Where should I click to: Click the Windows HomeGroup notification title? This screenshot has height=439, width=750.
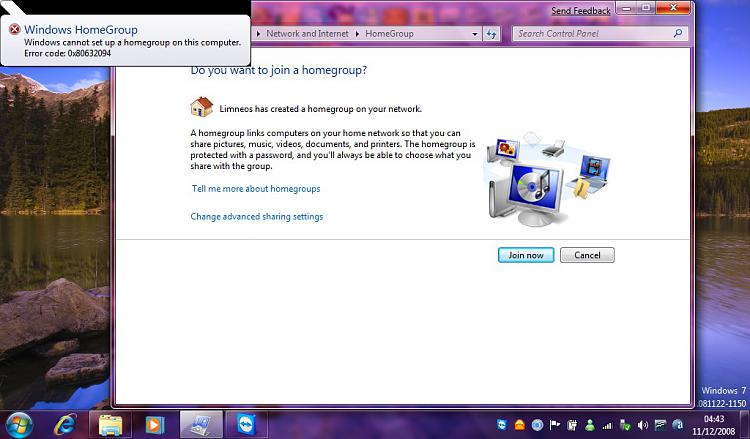click(x=81, y=30)
